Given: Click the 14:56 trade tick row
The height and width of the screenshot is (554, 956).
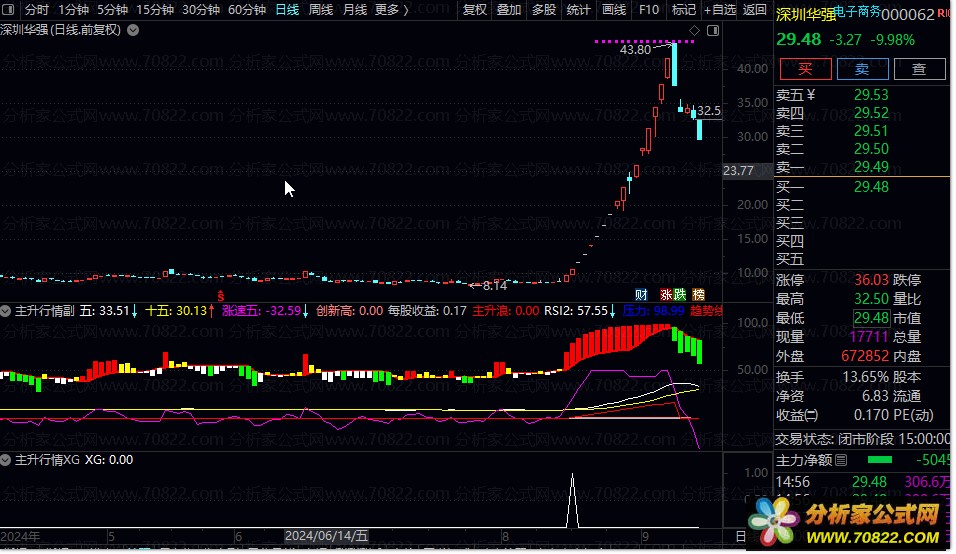Looking at the screenshot, I should [x=862, y=482].
